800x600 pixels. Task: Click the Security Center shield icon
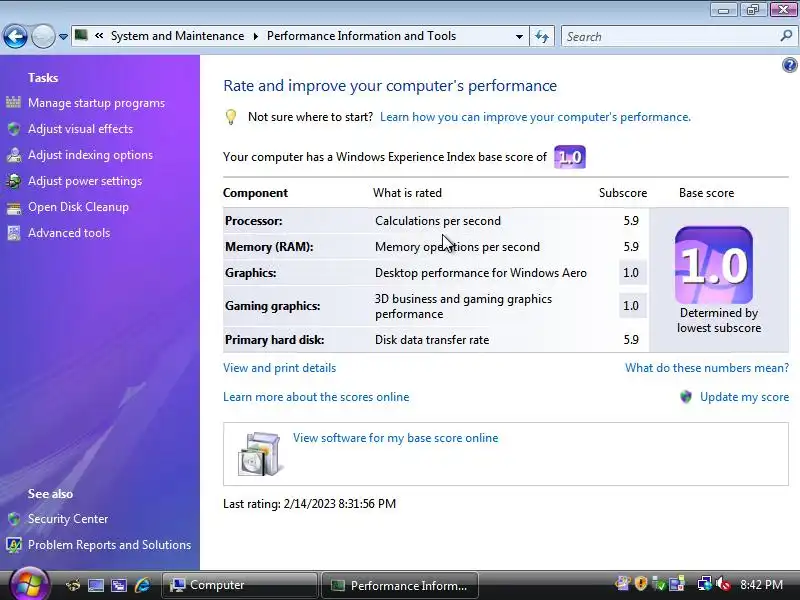(x=14, y=519)
